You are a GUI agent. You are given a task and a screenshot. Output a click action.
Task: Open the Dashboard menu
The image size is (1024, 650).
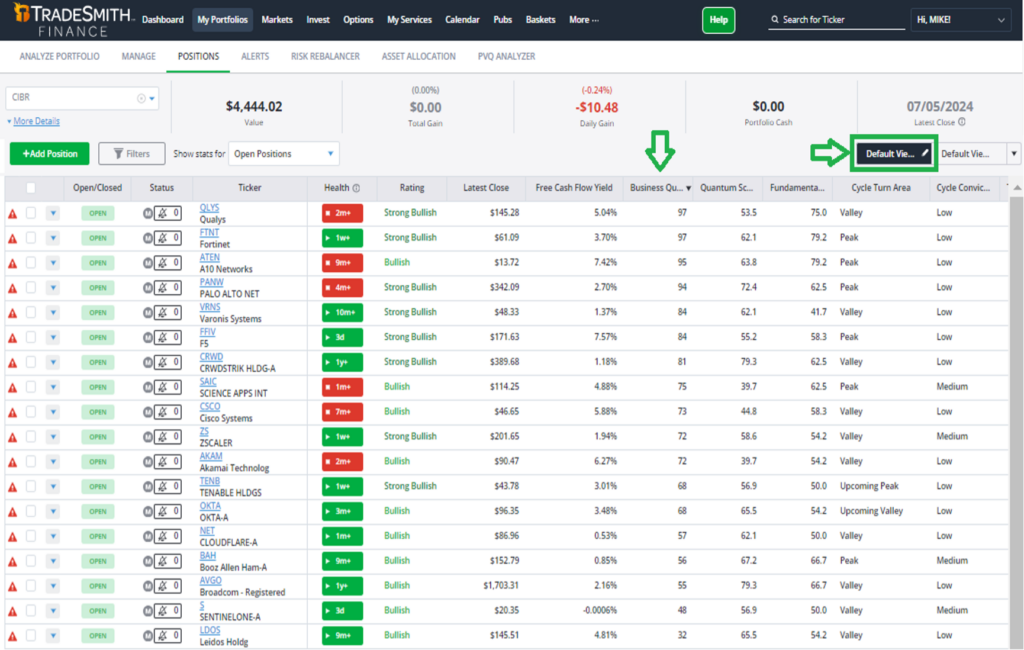point(163,20)
